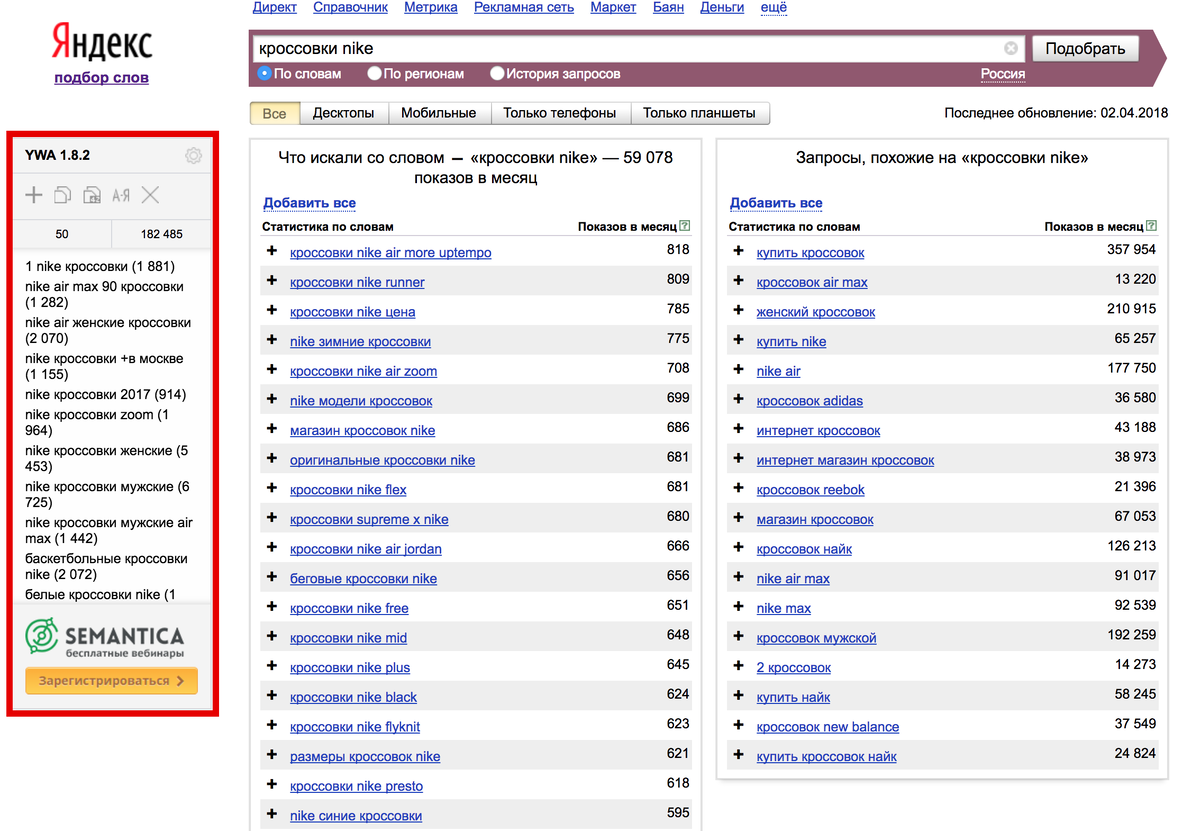1200x831 pixels.
Task: Open the 'оригинальные кроссовки nike' link
Action: click(x=382, y=460)
